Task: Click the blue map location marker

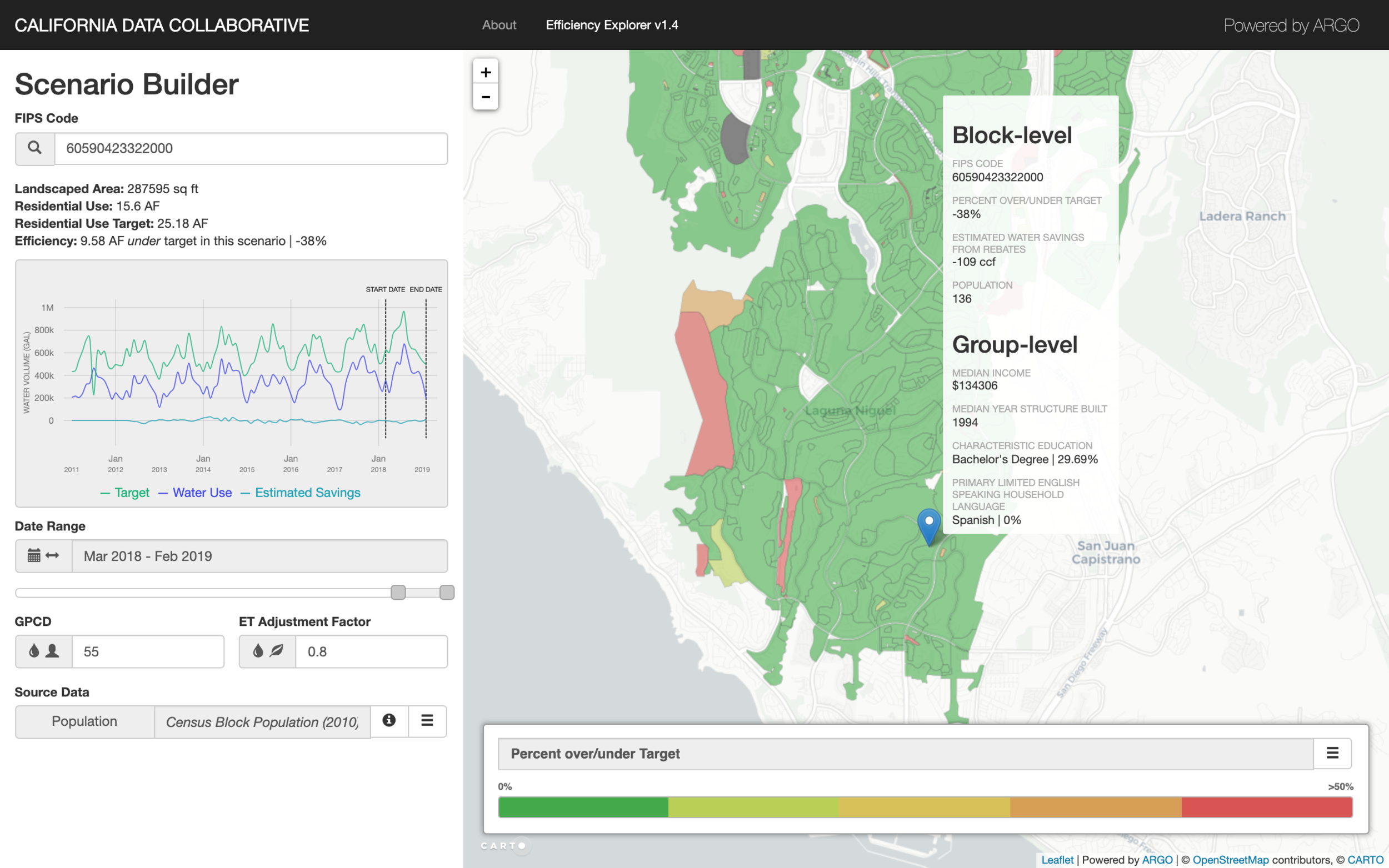Action: click(x=928, y=524)
